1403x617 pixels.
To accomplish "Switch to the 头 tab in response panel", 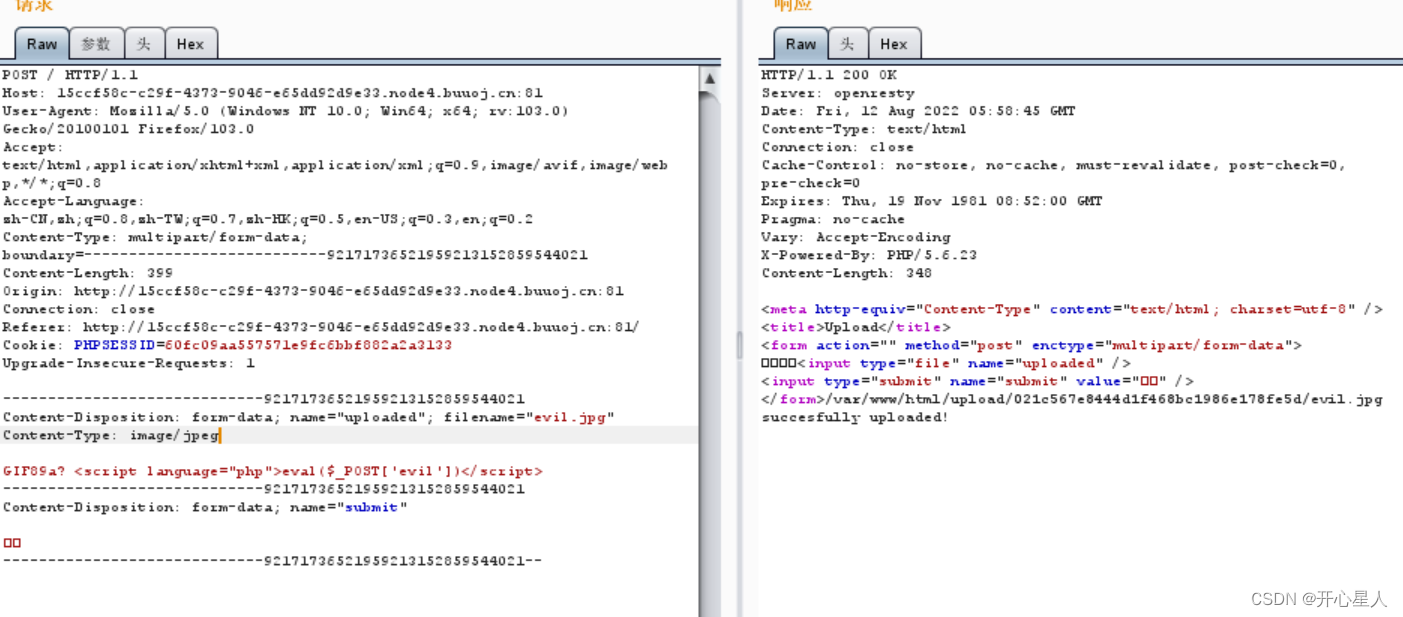I will 848,44.
